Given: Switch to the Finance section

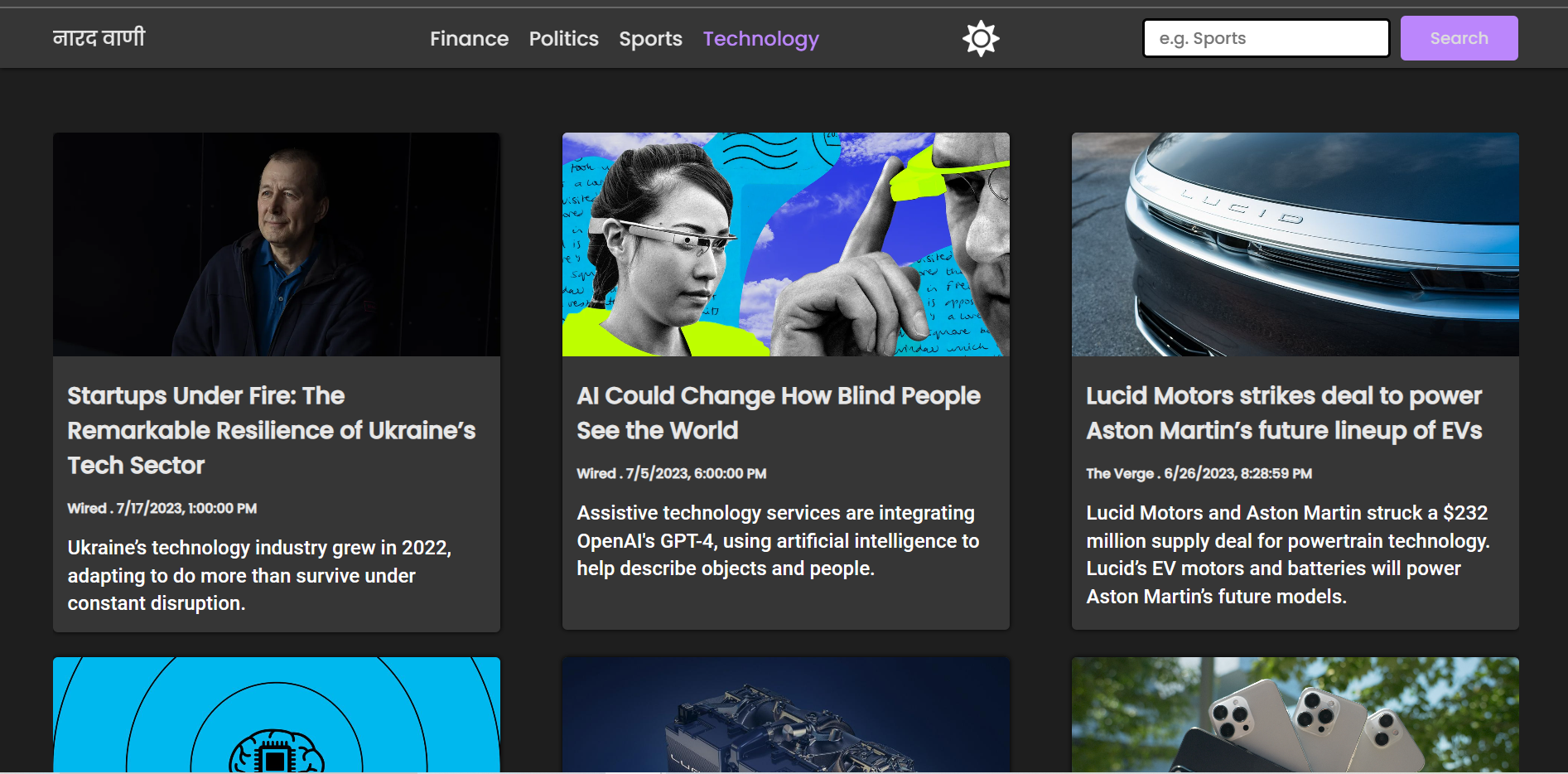Looking at the screenshot, I should click(x=469, y=38).
